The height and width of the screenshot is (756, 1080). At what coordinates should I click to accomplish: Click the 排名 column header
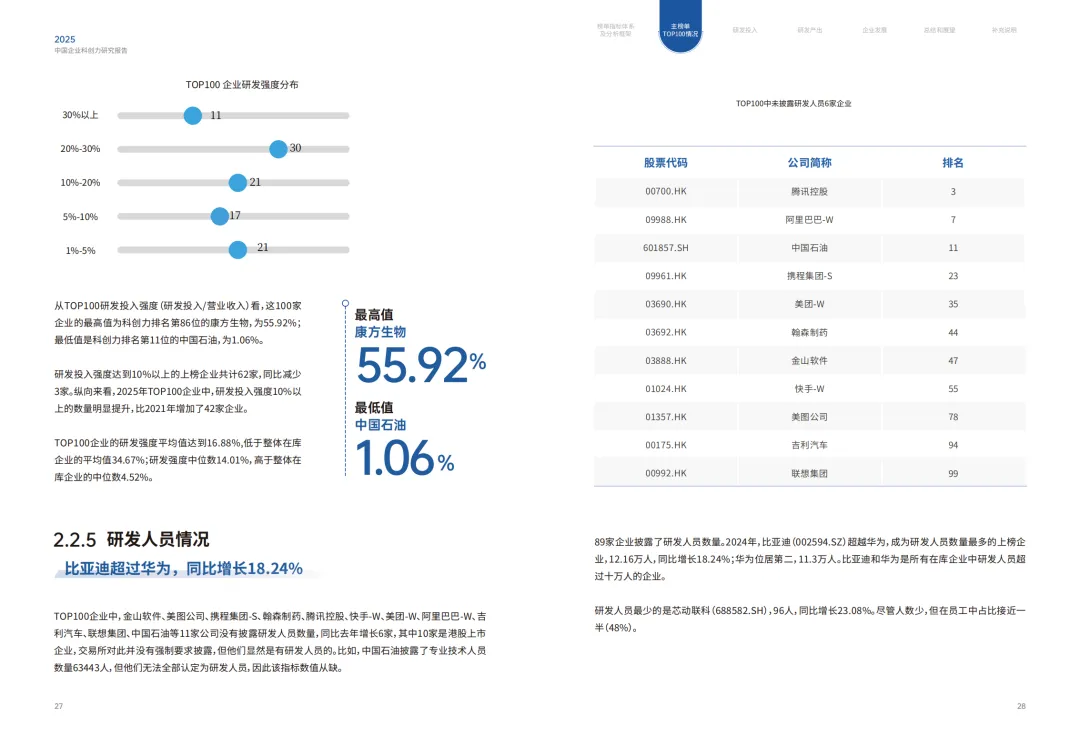click(x=953, y=162)
